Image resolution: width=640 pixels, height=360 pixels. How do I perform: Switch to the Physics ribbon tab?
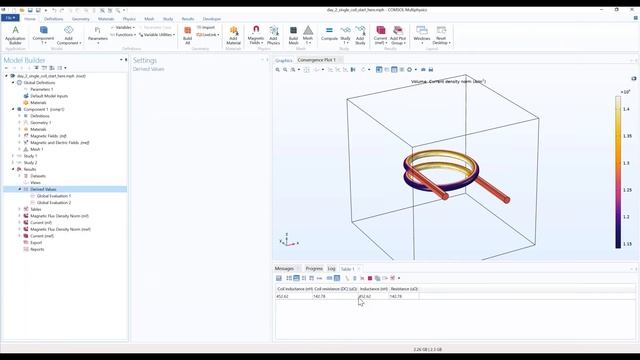(x=129, y=19)
